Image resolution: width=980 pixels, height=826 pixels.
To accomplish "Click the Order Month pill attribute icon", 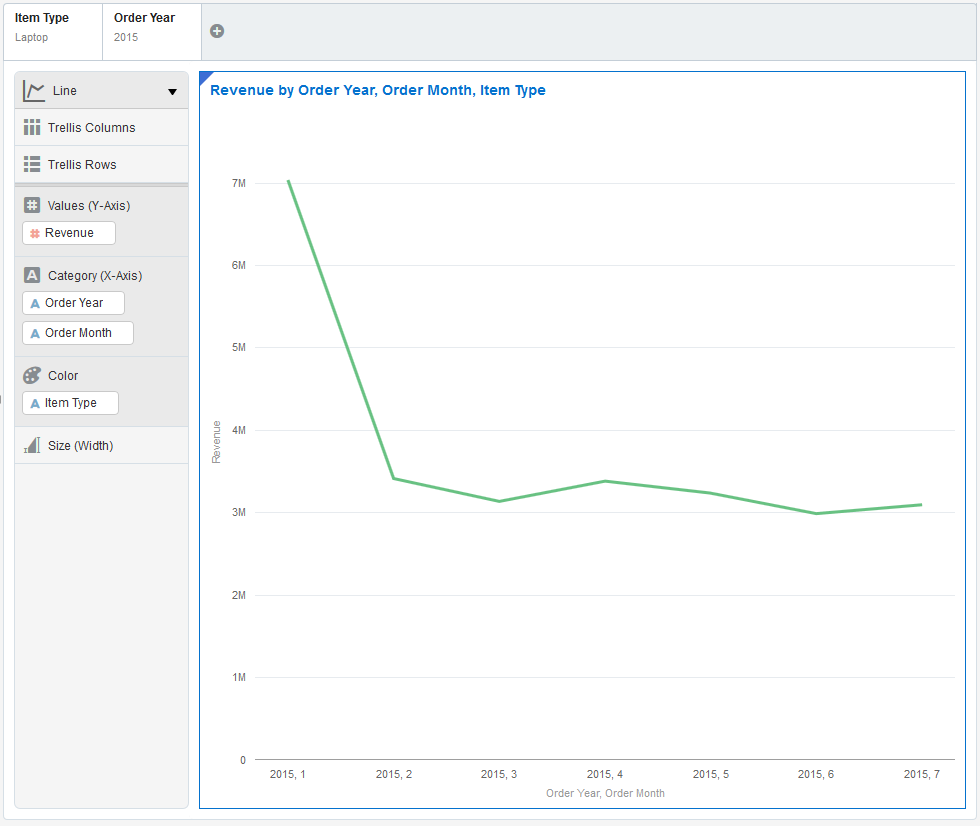I will click(x=35, y=333).
